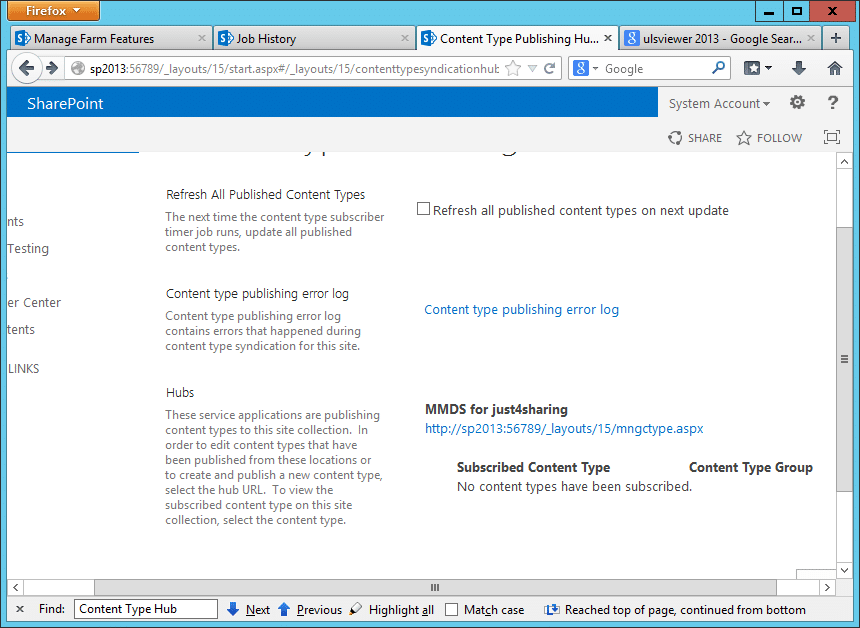Click the horizontal scrollbar thumb

point(435,587)
